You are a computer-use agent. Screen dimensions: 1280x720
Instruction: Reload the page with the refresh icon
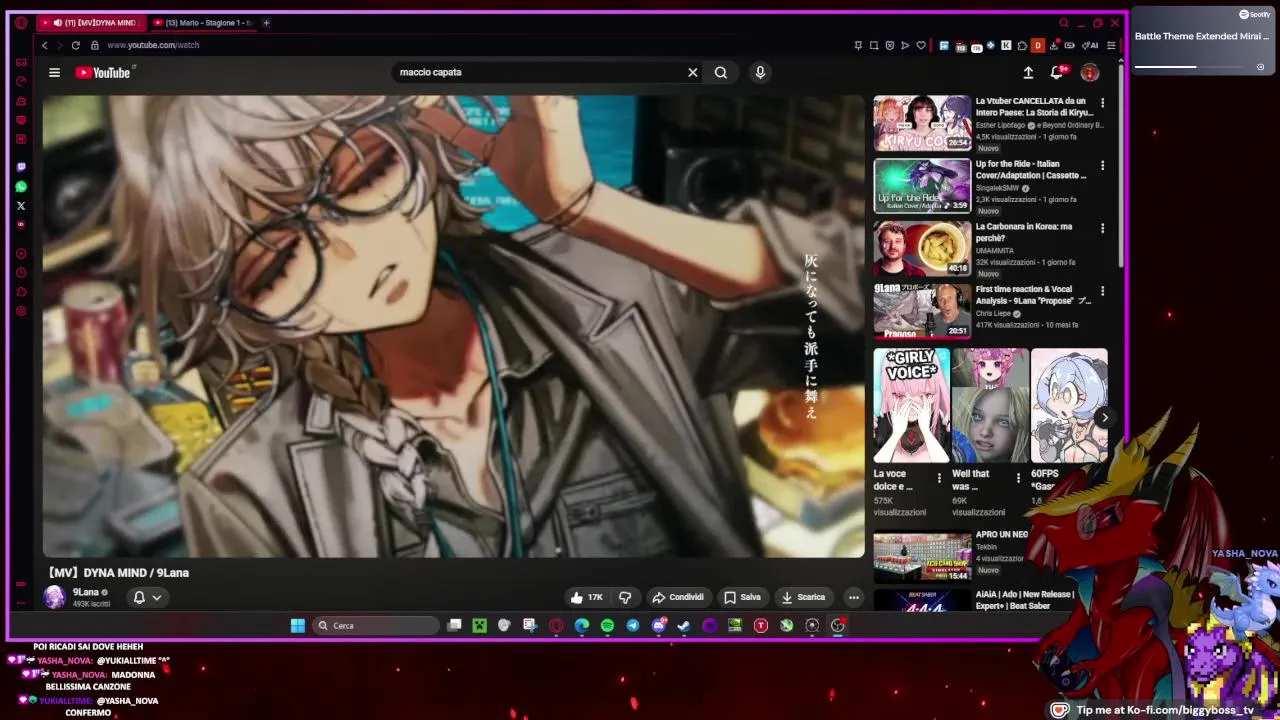(75, 45)
